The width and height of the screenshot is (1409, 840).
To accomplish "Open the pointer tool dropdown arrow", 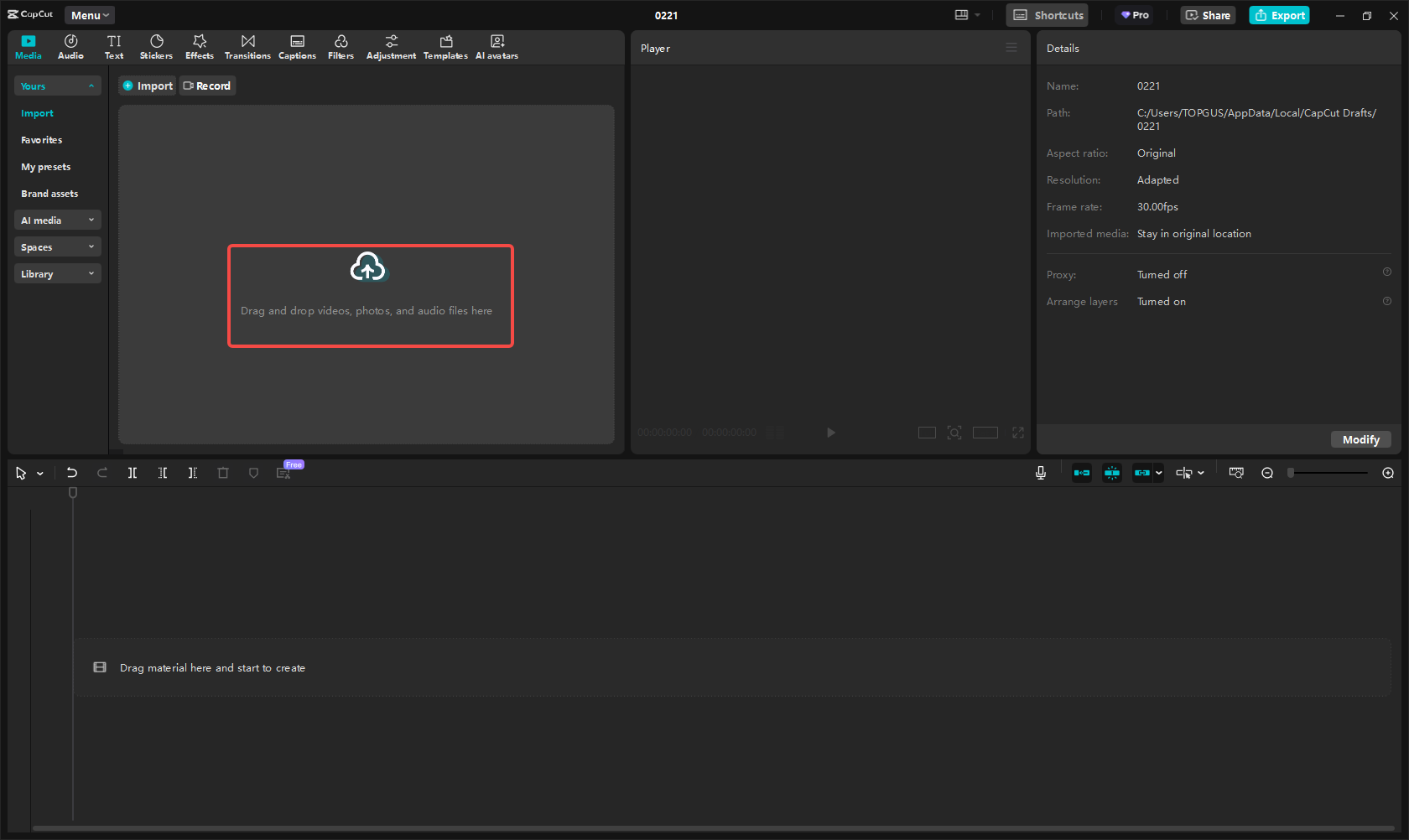I will click(x=40, y=474).
